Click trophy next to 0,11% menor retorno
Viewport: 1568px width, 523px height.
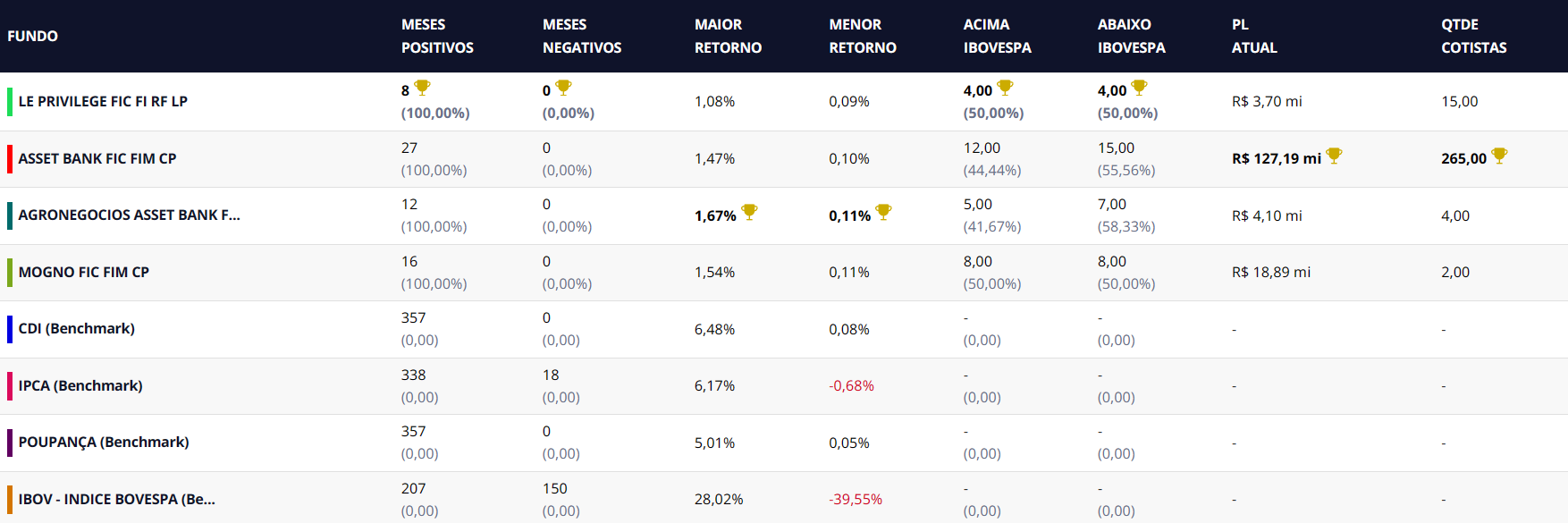[883, 212]
